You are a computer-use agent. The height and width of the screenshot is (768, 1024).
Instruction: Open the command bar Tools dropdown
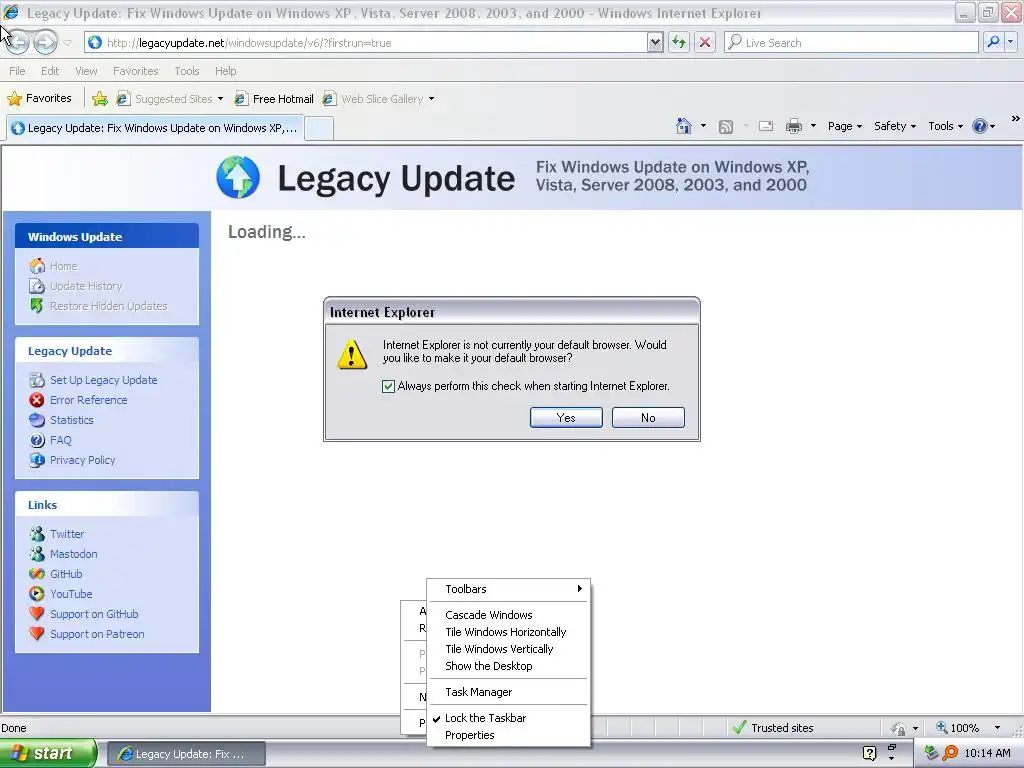[946, 127]
